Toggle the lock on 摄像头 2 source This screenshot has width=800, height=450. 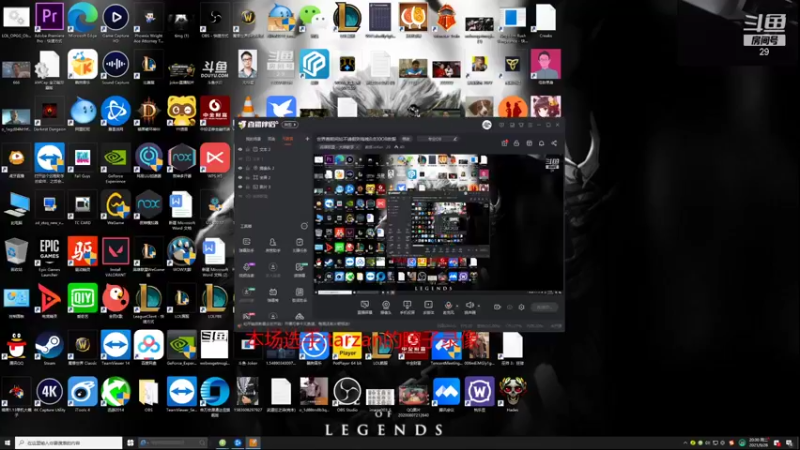point(248,168)
